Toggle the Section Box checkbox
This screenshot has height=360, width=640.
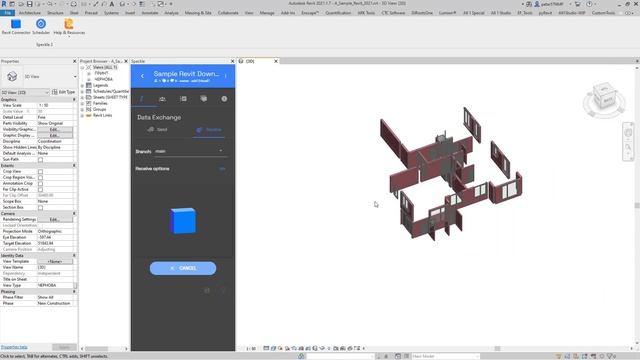pyautogui.click(x=40, y=207)
